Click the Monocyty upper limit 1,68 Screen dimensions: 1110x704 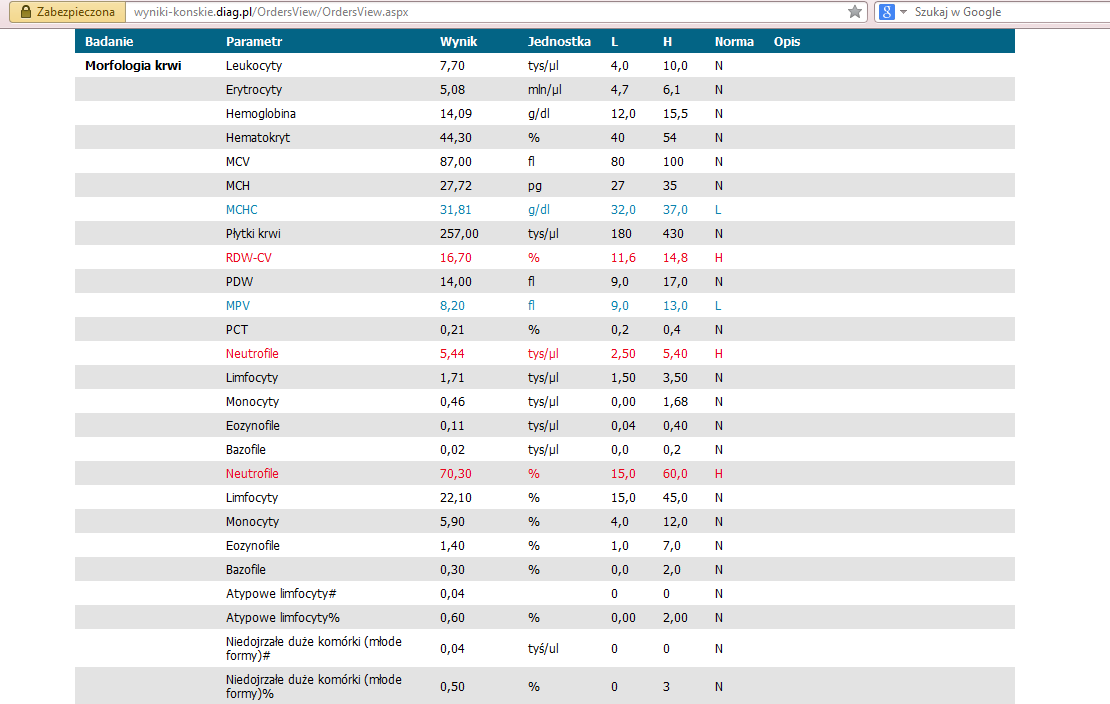[x=675, y=402]
